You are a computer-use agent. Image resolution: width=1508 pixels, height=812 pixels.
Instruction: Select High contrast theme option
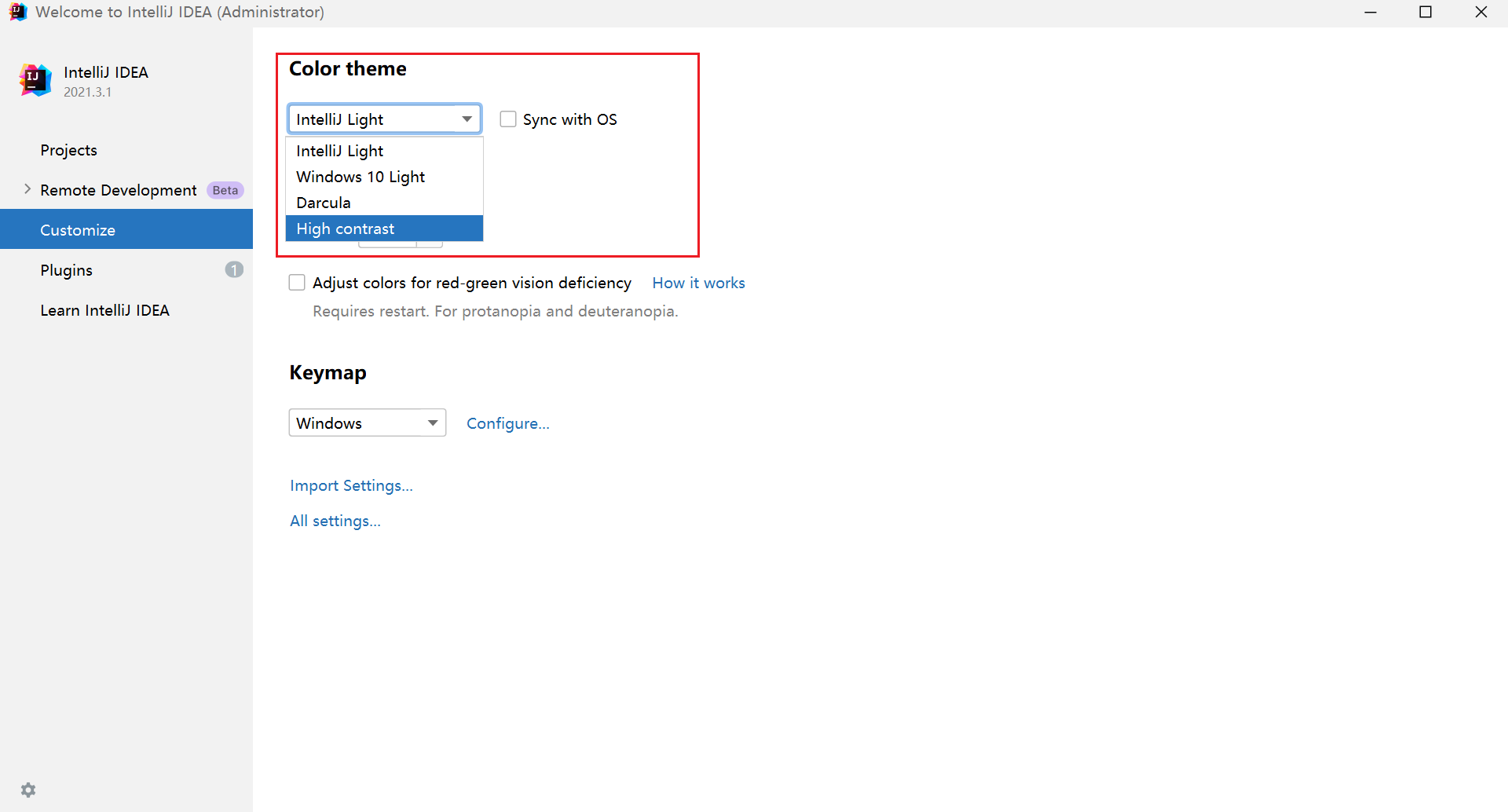(384, 229)
